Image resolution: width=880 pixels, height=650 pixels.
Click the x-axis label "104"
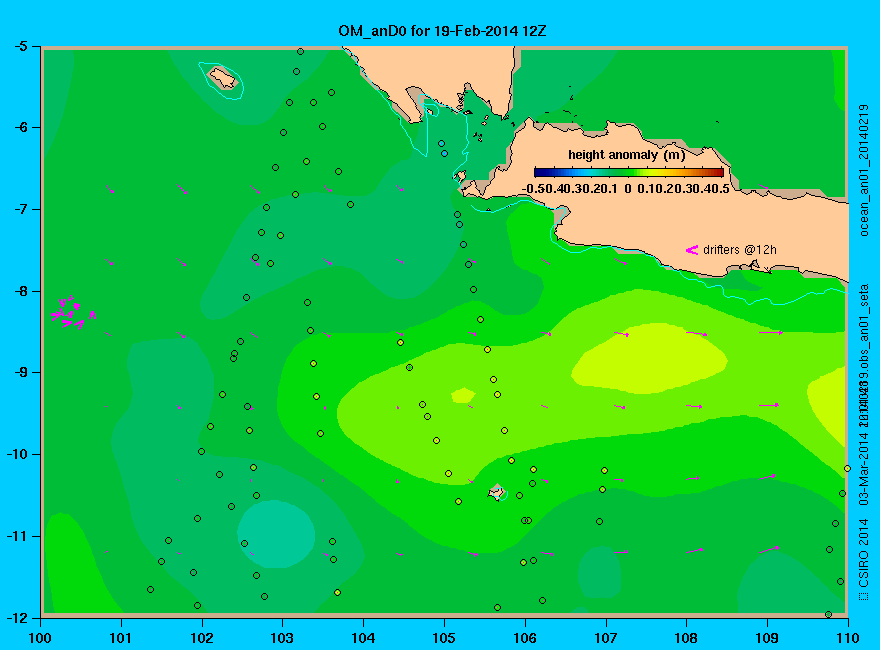363,638
